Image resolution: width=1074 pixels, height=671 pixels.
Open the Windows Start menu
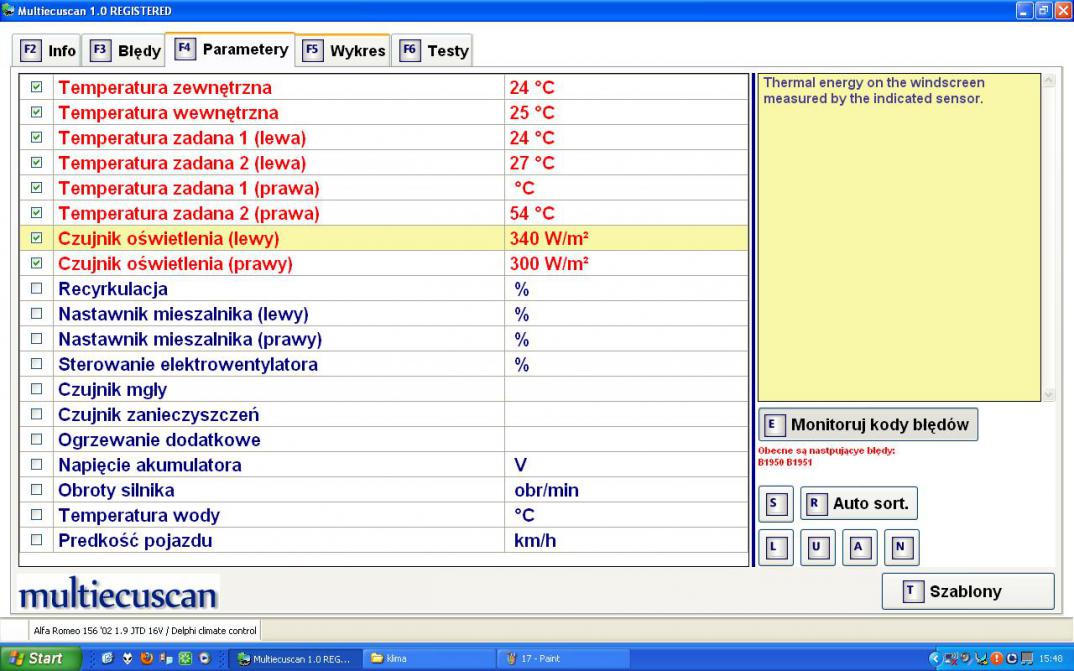pos(35,659)
